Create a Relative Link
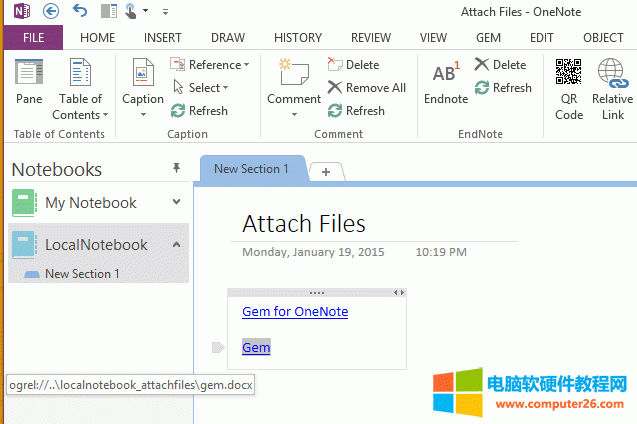Screen dimensions: 637x424 pos(613,89)
